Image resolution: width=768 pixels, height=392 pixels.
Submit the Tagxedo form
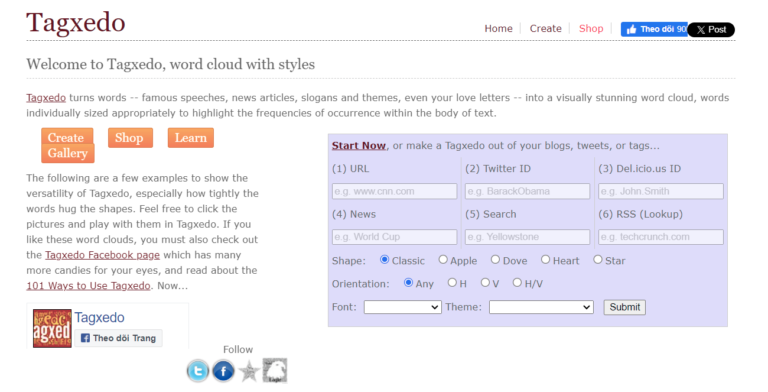tap(624, 307)
